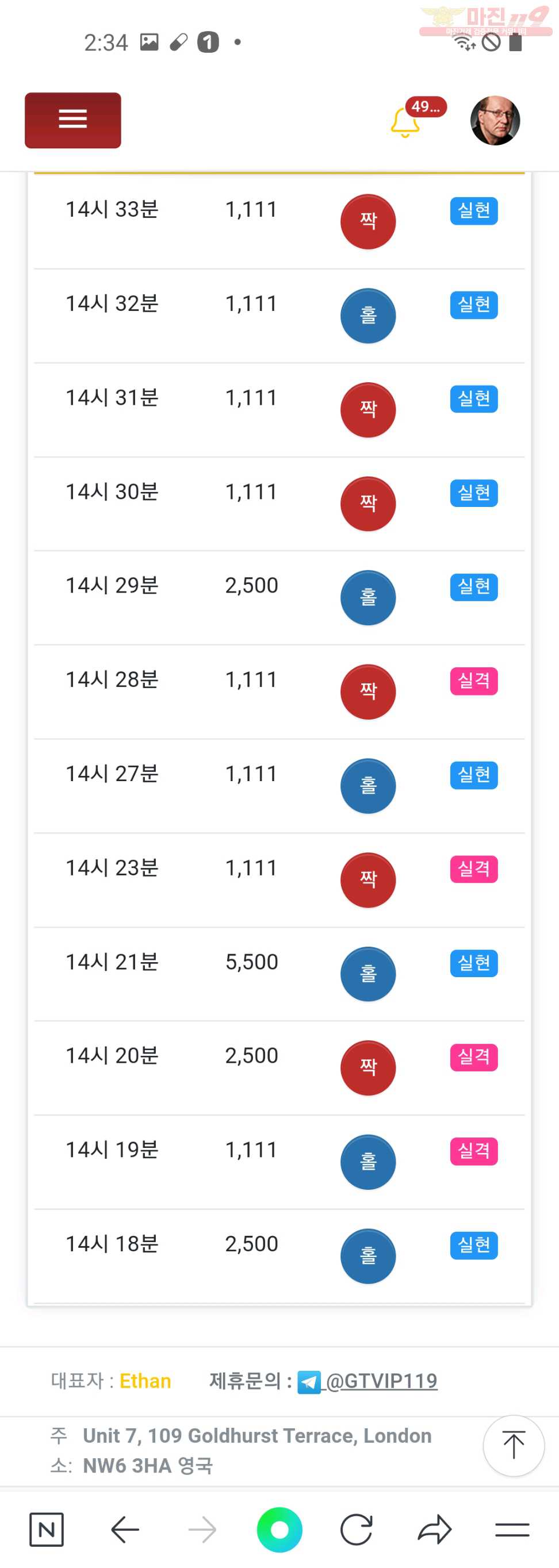Select the 14시 21분 row amount 5,500
The height and width of the screenshot is (1568, 559).
click(x=251, y=961)
